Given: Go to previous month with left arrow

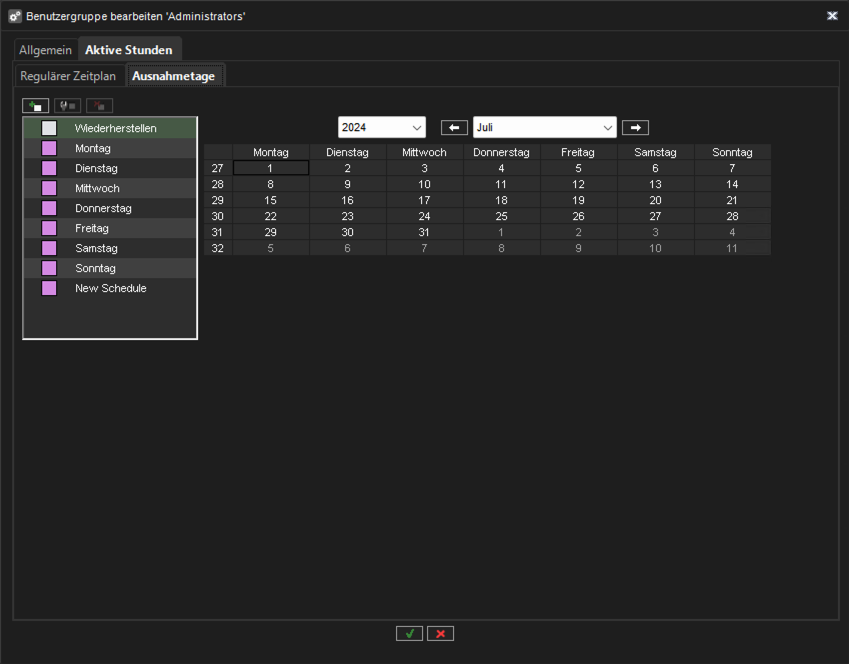Looking at the screenshot, I should [454, 128].
